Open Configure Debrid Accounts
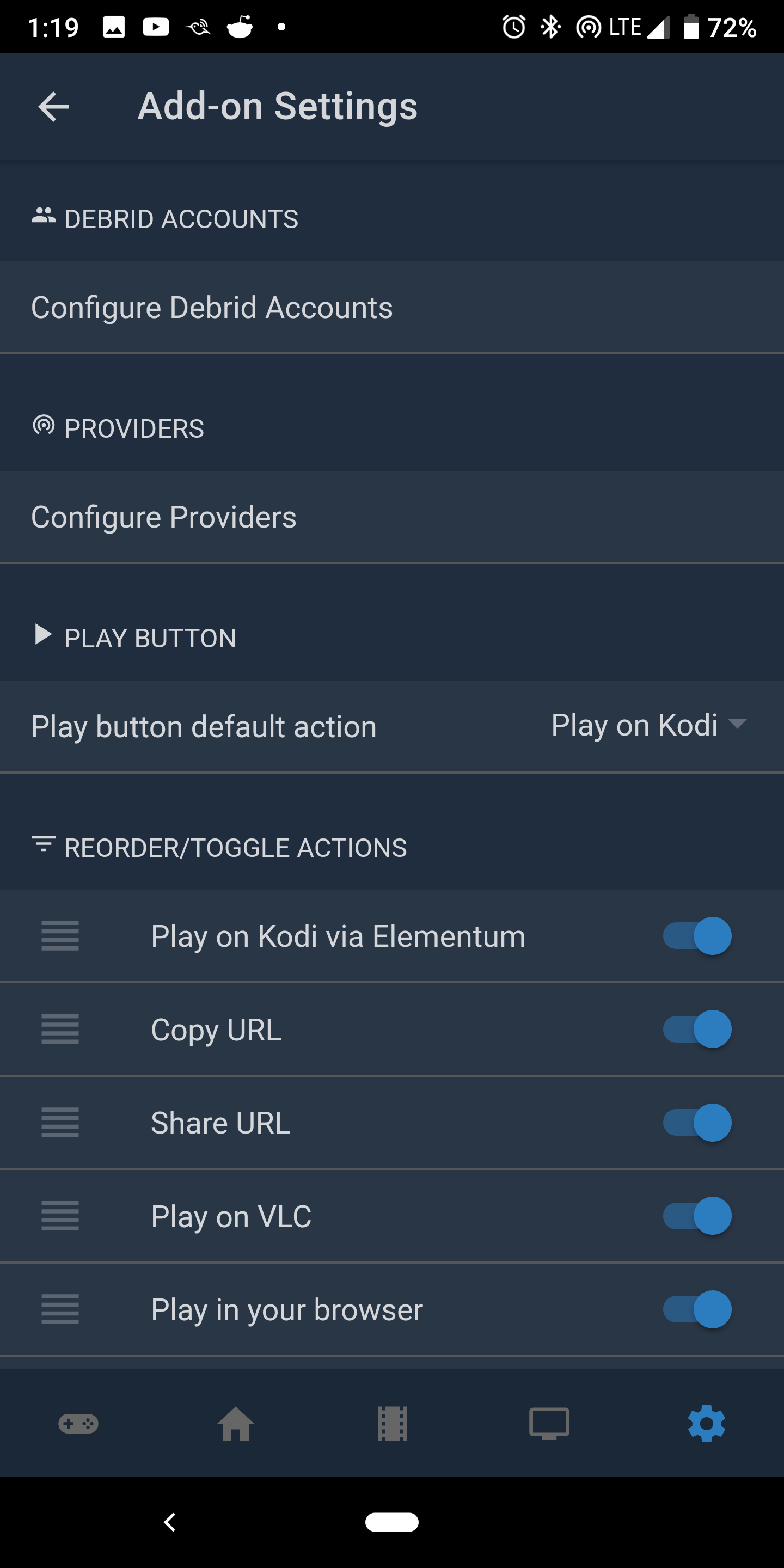The width and height of the screenshot is (784, 1568). (212, 308)
